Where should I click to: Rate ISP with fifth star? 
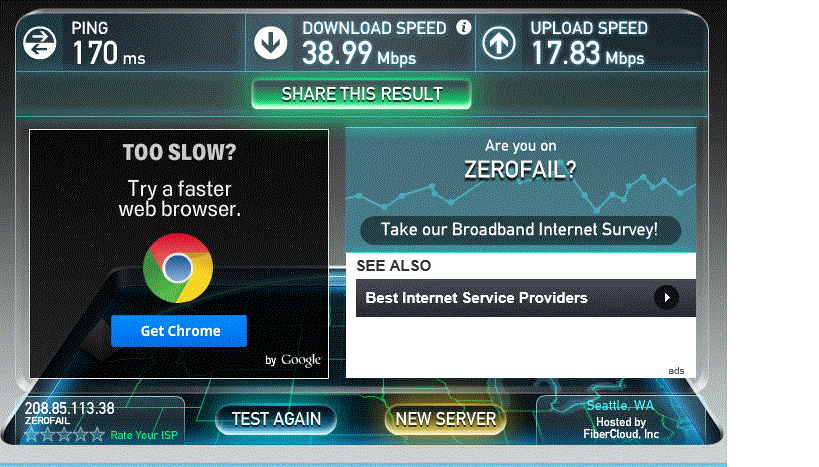pyautogui.click(x=97, y=435)
